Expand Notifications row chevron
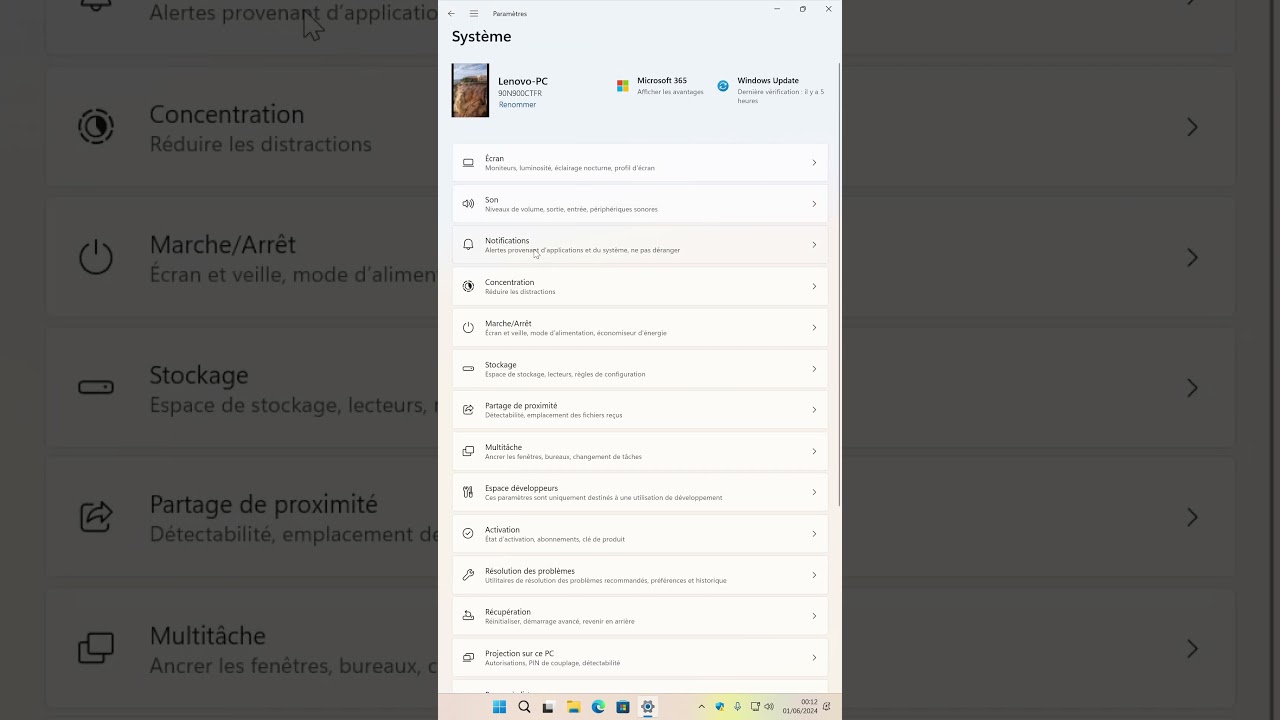Viewport: 1280px width, 720px height. click(814, 245)
